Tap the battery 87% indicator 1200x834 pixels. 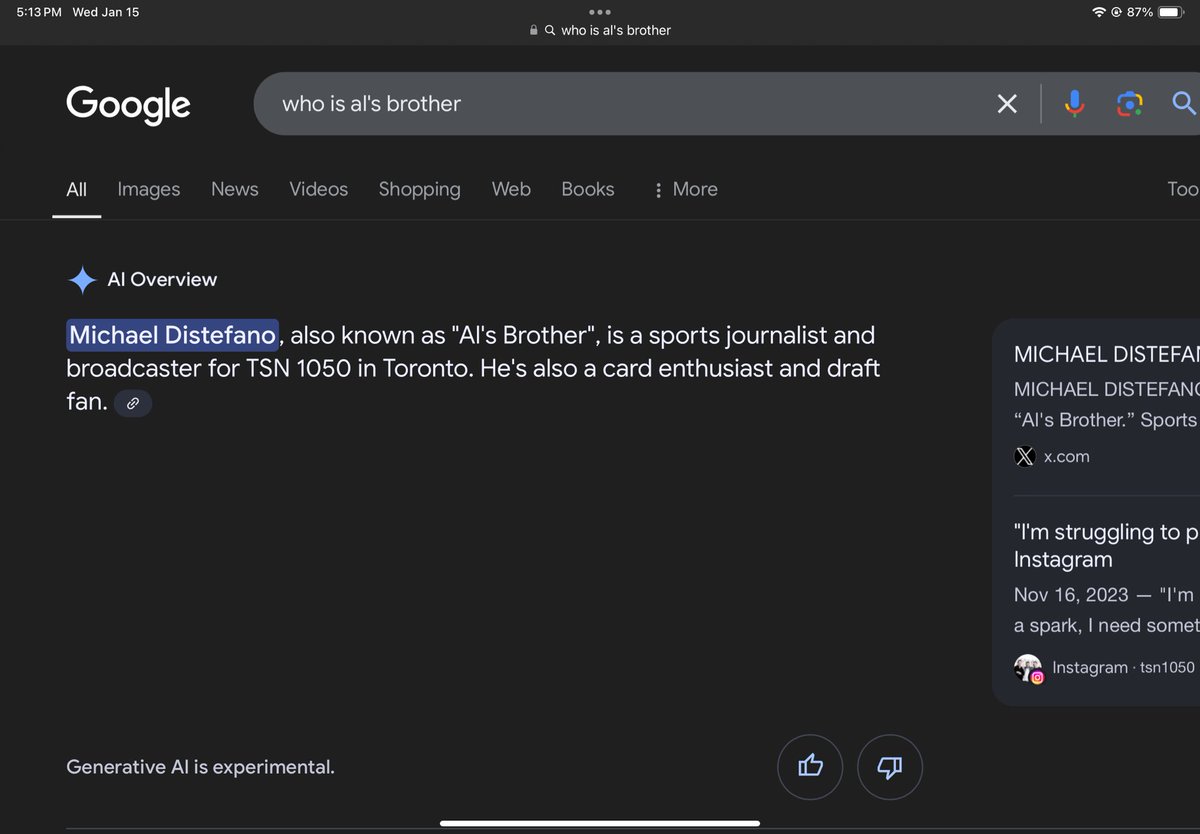(x=1156, y=12)
